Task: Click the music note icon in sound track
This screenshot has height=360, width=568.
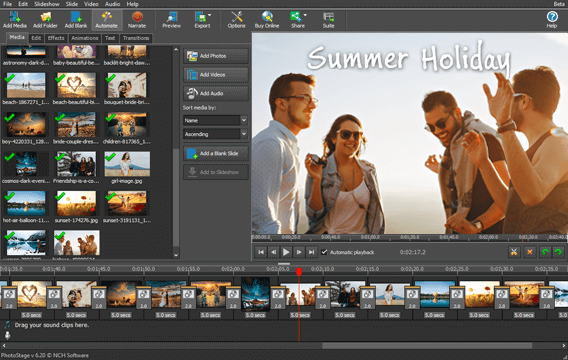Action: coord(7,325)
